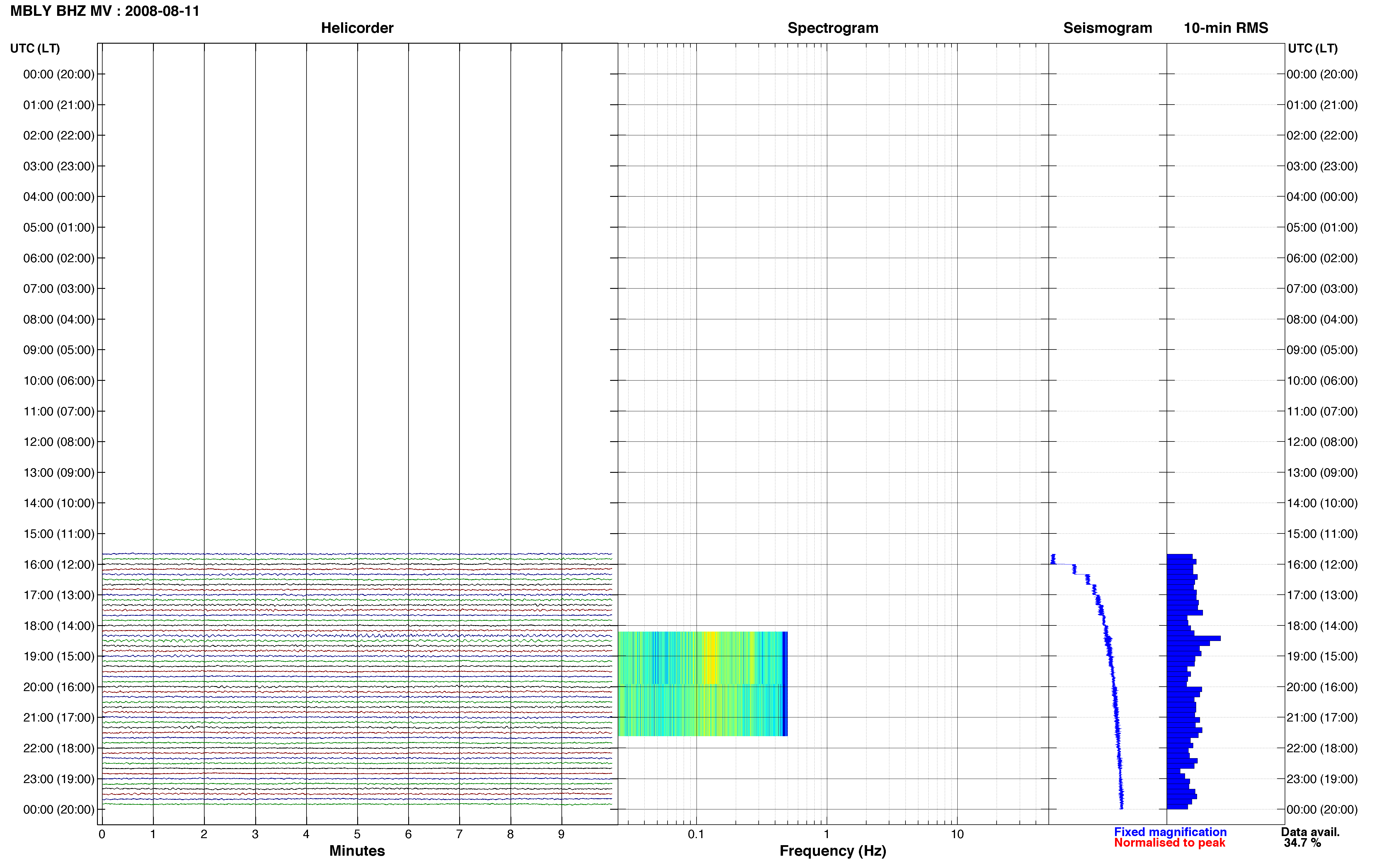Click left time label 22:00 (18:00)

[x=59, y=748]
